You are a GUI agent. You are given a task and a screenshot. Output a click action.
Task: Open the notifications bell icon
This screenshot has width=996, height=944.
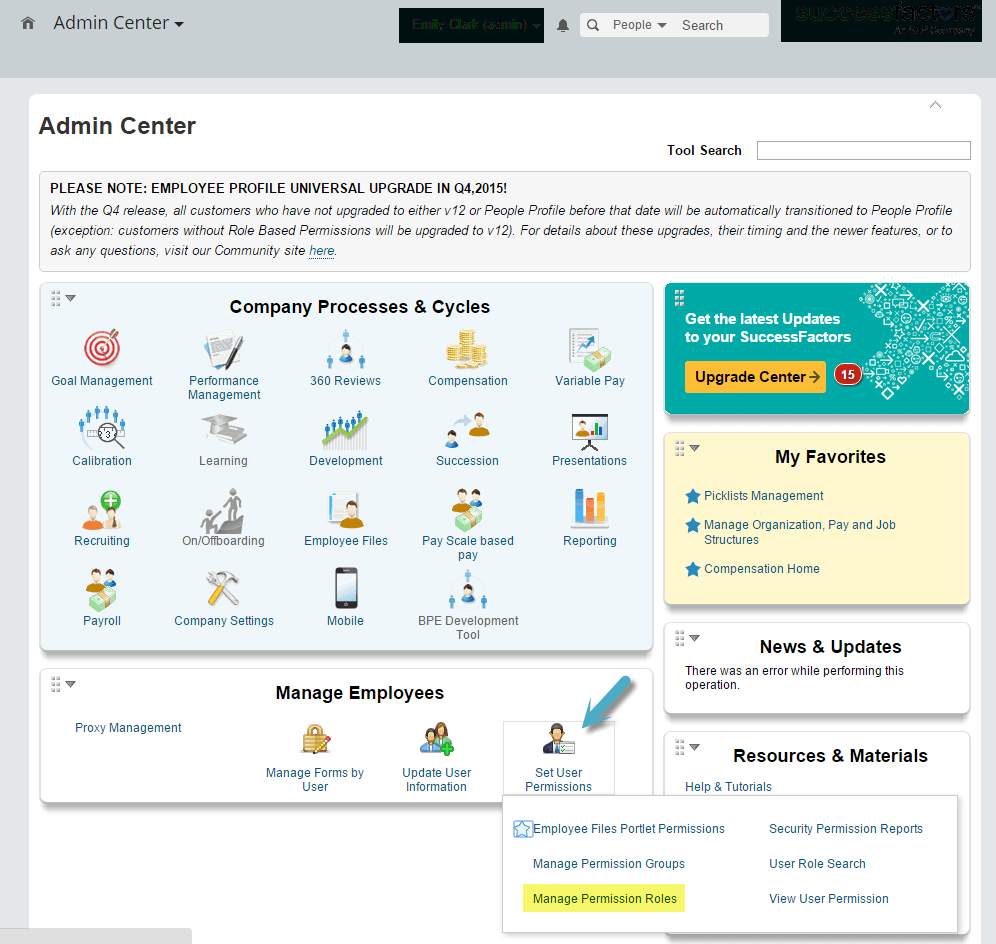[x=562, y=25]
